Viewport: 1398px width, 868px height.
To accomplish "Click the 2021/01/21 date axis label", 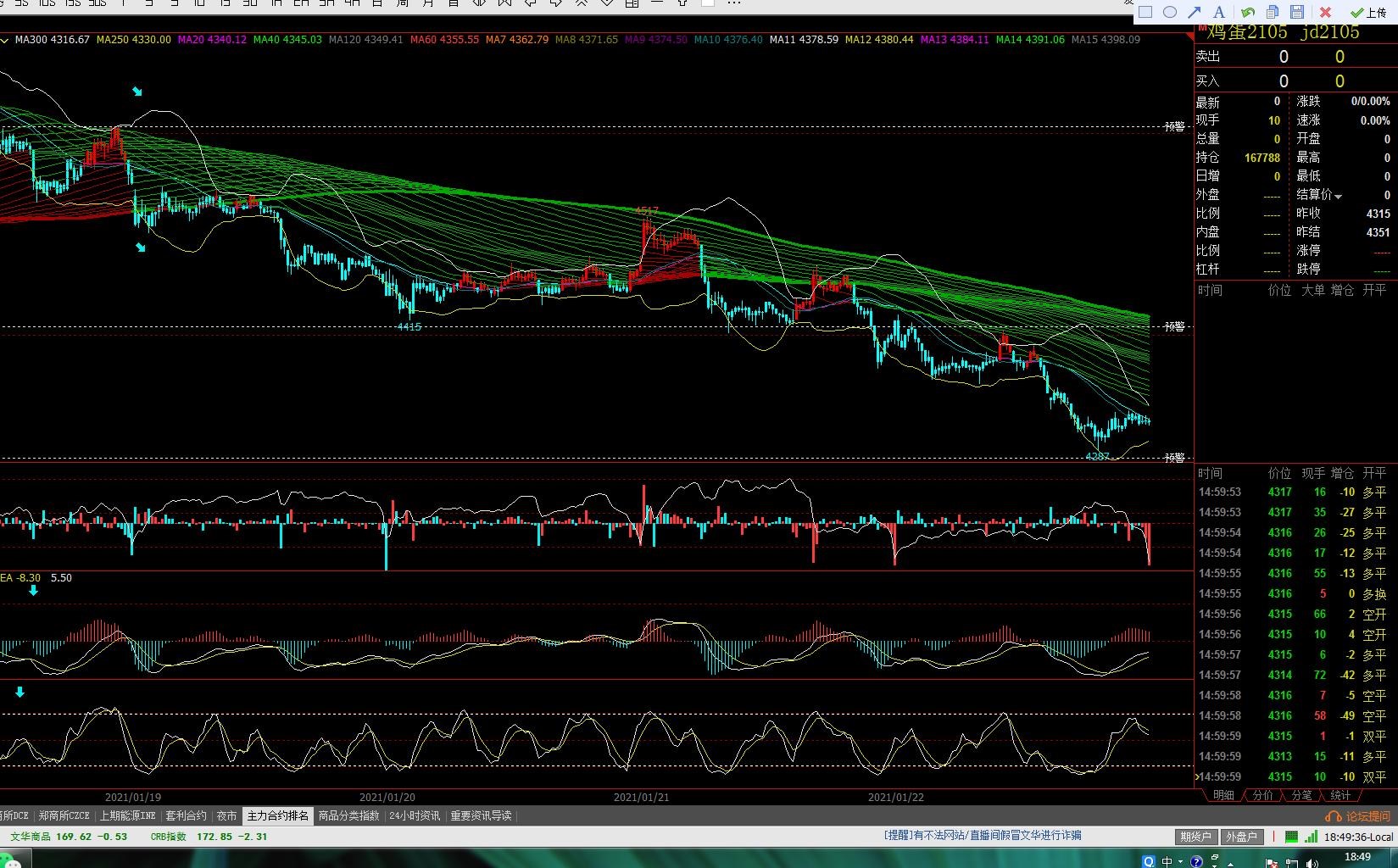I will point(642,798).
